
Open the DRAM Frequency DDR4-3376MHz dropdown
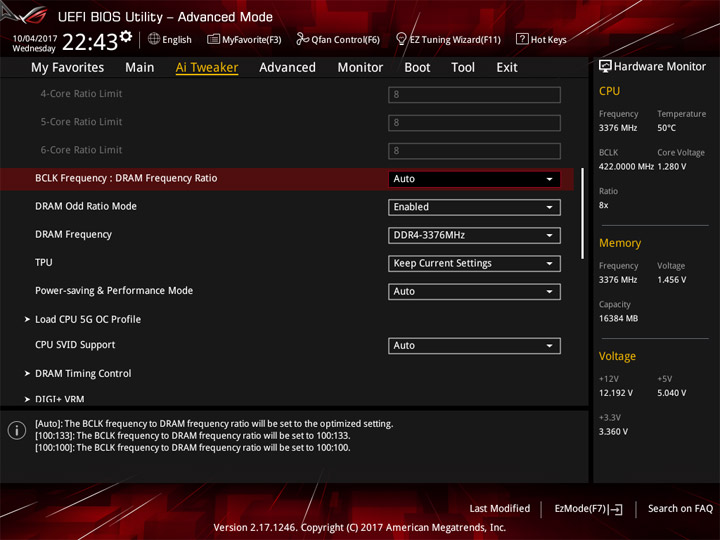pyautogui.click(x=474, y=235)
